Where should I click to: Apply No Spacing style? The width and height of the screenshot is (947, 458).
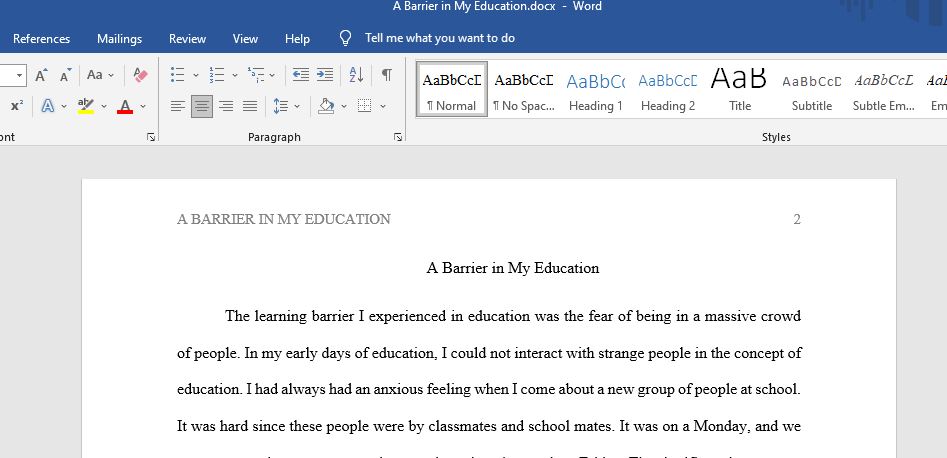click(x=524, y=88)
